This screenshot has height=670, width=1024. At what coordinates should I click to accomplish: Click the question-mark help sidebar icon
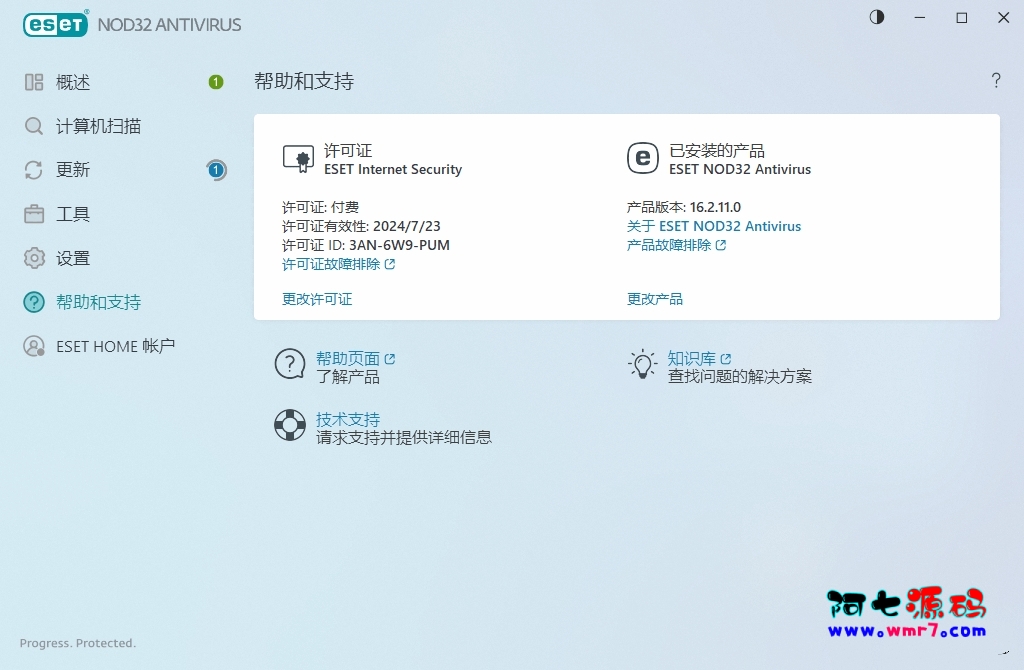(34, 302)
